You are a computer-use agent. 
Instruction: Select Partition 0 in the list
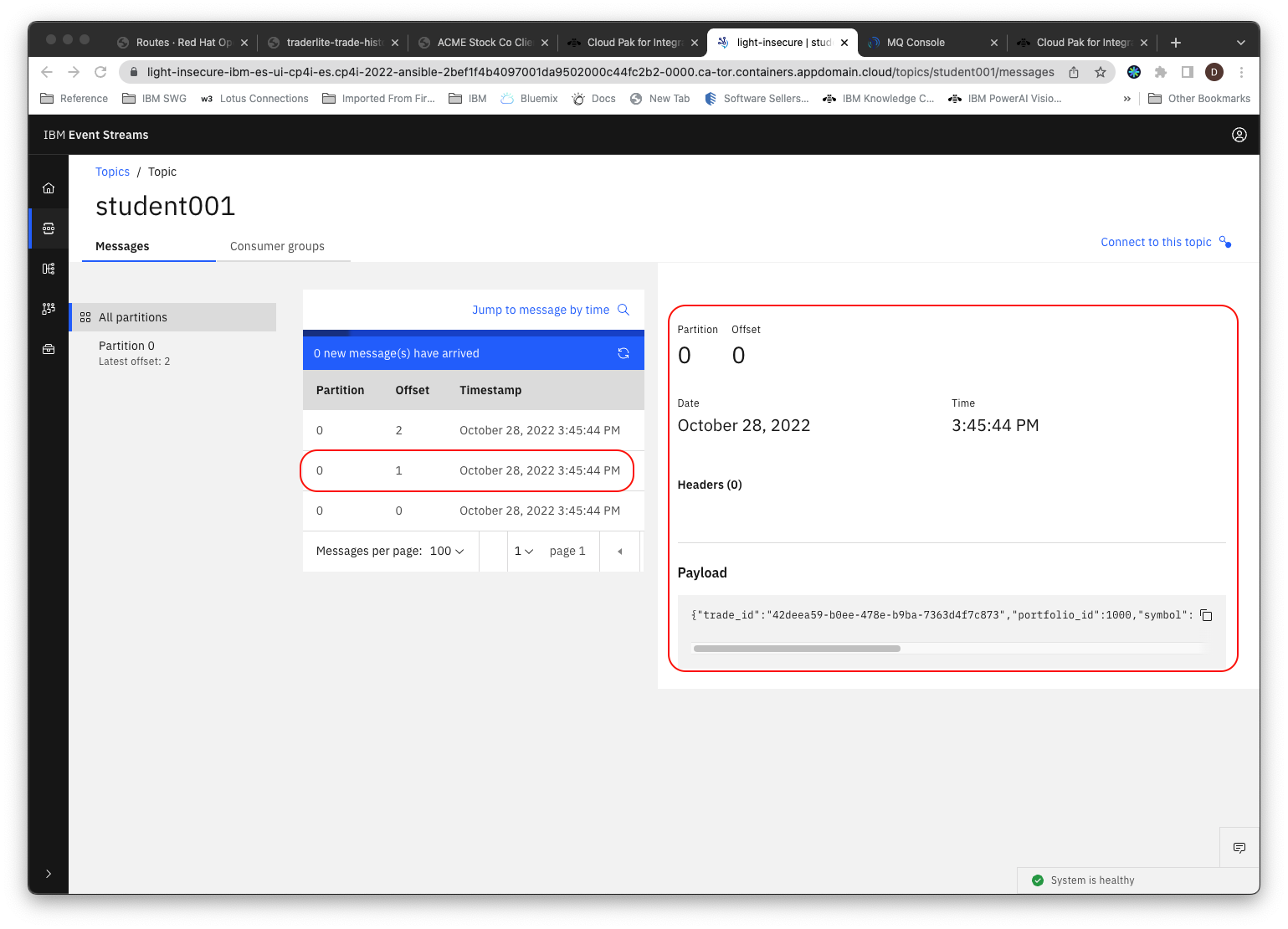[x=173, y=352]
